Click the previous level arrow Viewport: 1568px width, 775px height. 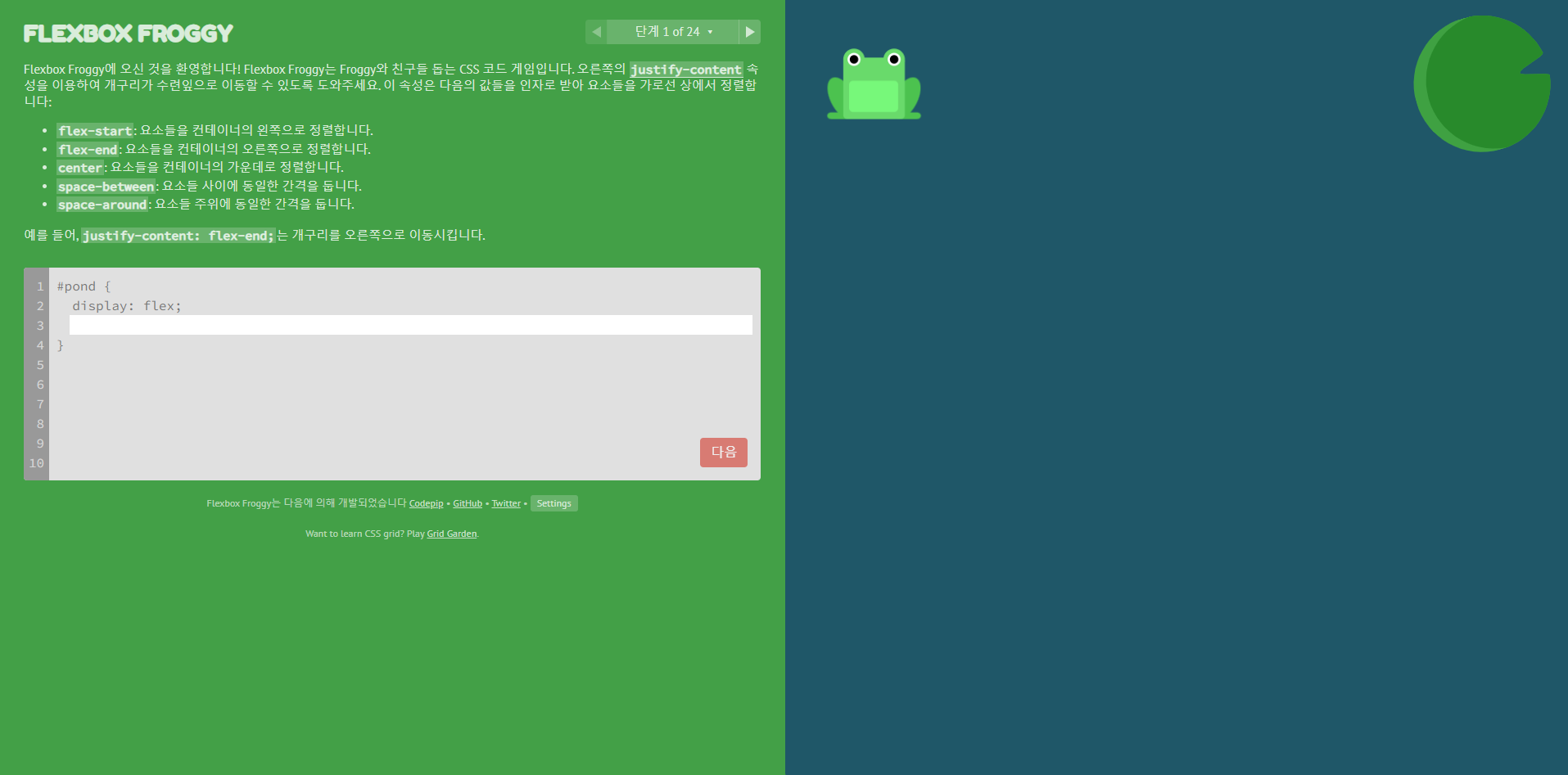[596, 31]
